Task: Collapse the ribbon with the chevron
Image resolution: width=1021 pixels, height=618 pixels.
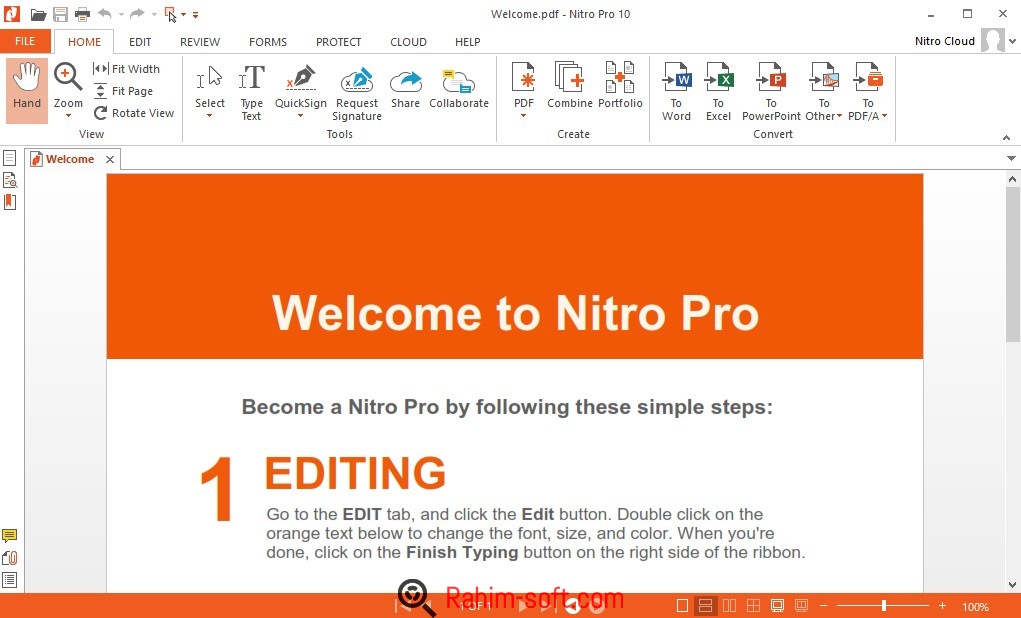Action: (x=1007, y=137)
